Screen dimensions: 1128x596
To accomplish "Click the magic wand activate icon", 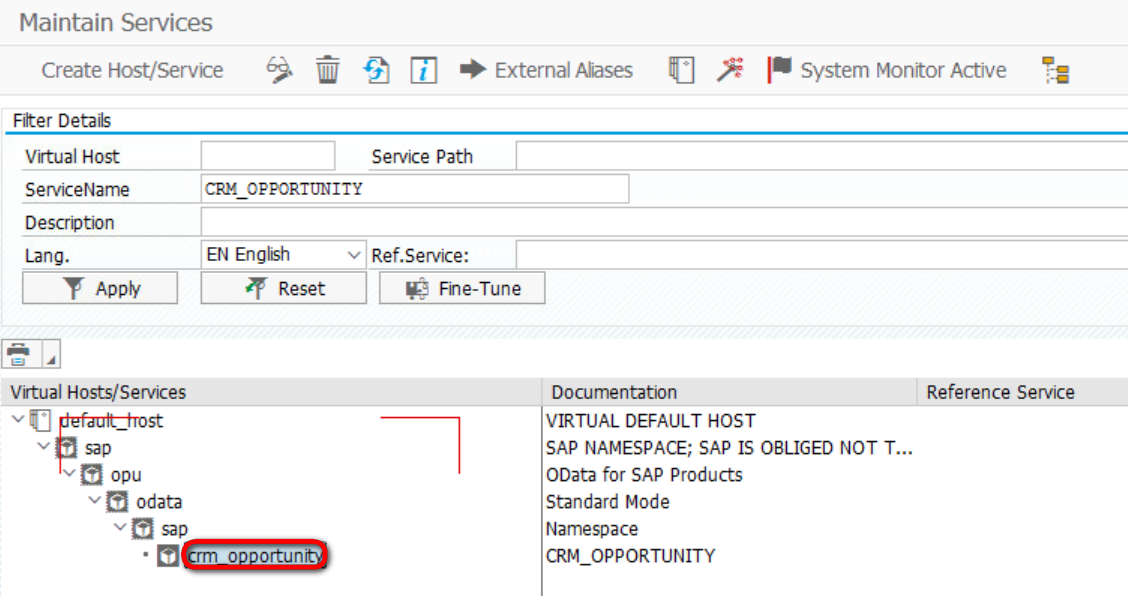I will click(729, 70).
